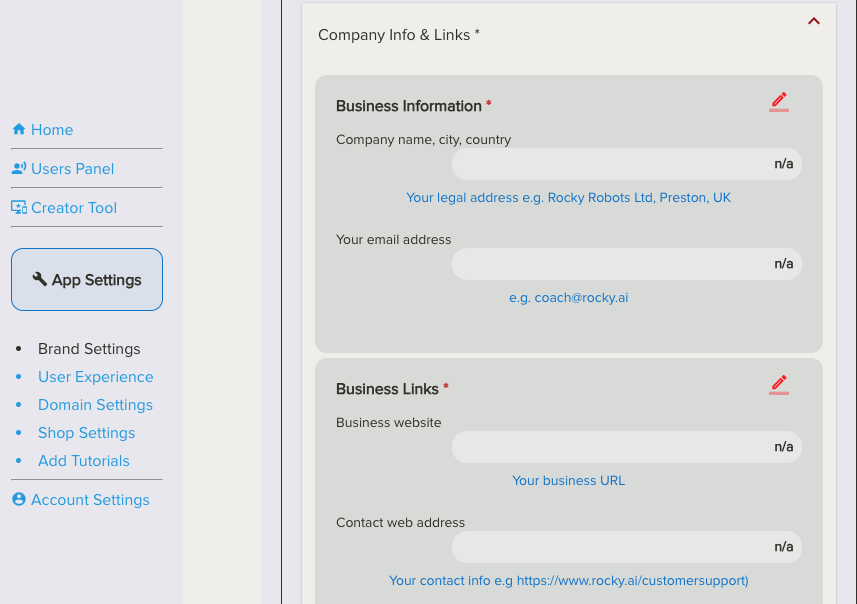Open the Add Tutorials page
Viewport: 857px width, 604px height.
coord(84,461)
